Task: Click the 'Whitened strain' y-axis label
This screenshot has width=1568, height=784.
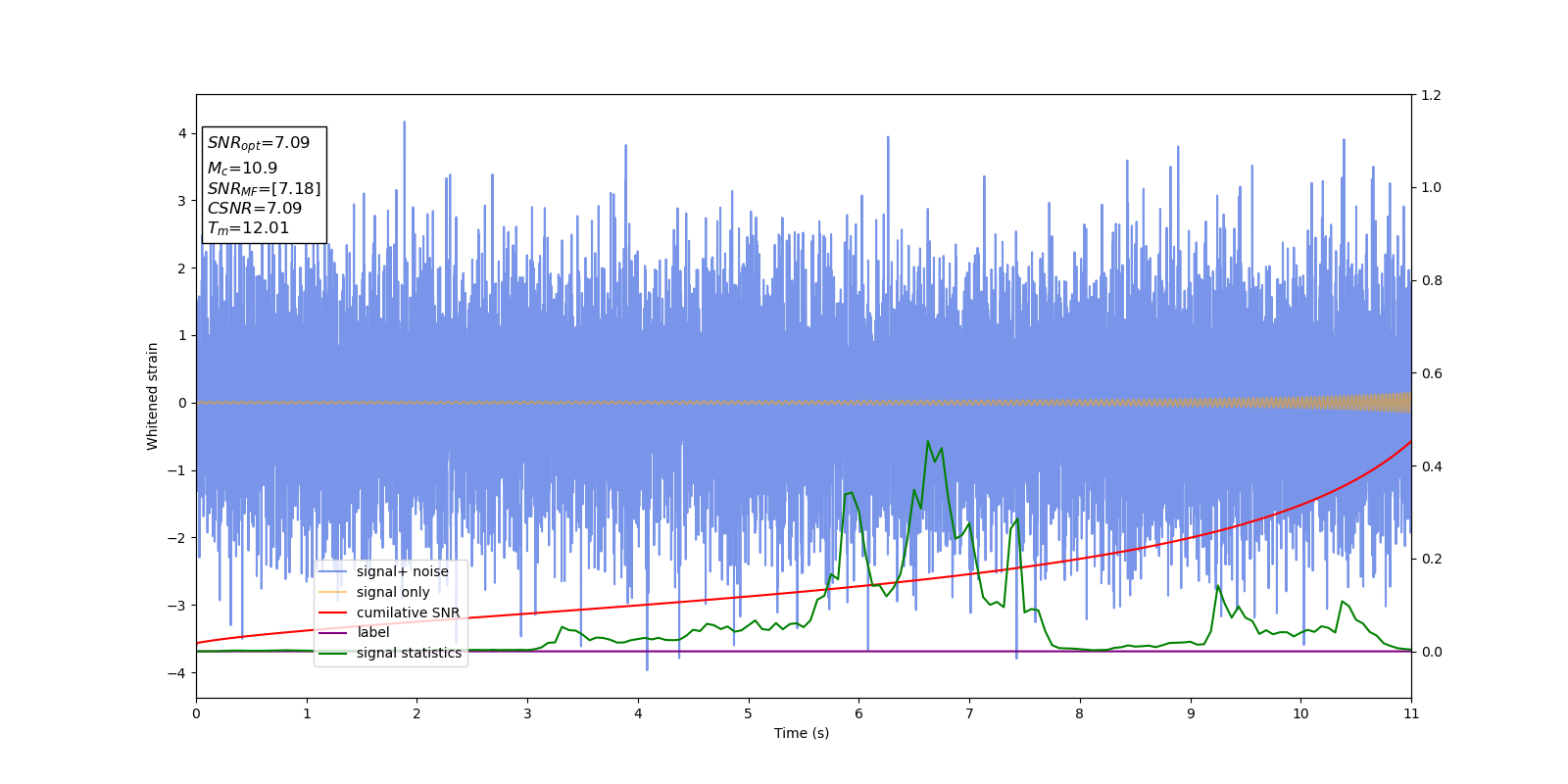Action: tap(153, 396)
